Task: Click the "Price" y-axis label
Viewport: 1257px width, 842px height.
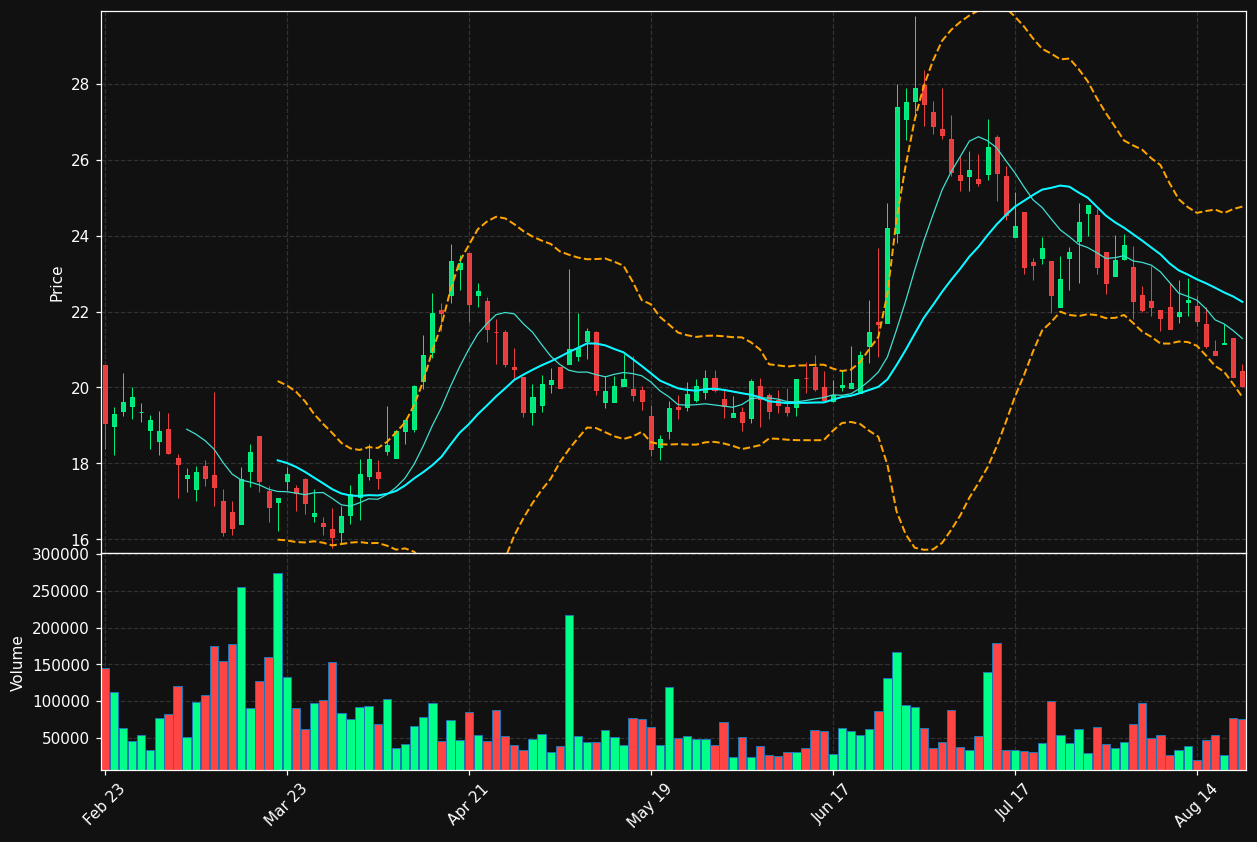Action: pos(57,283)
